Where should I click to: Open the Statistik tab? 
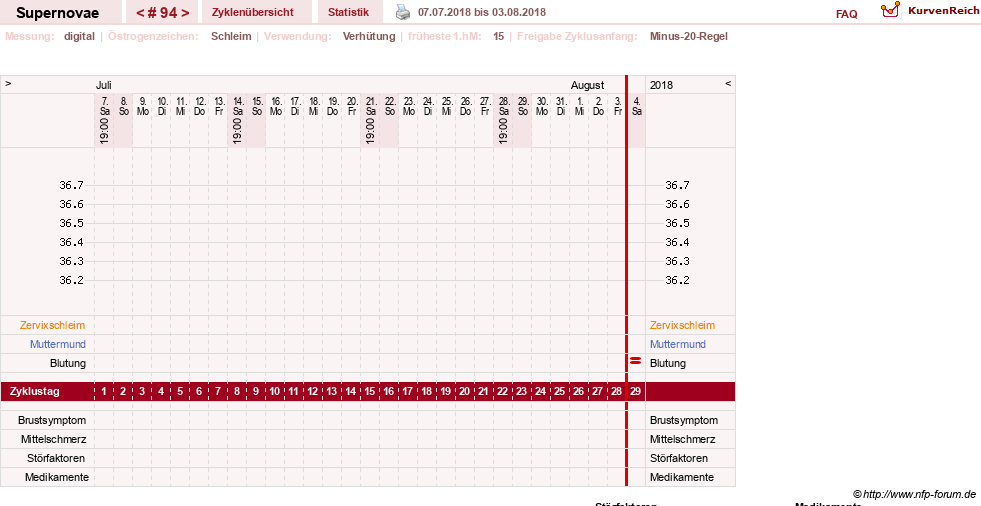coord(348,12)
